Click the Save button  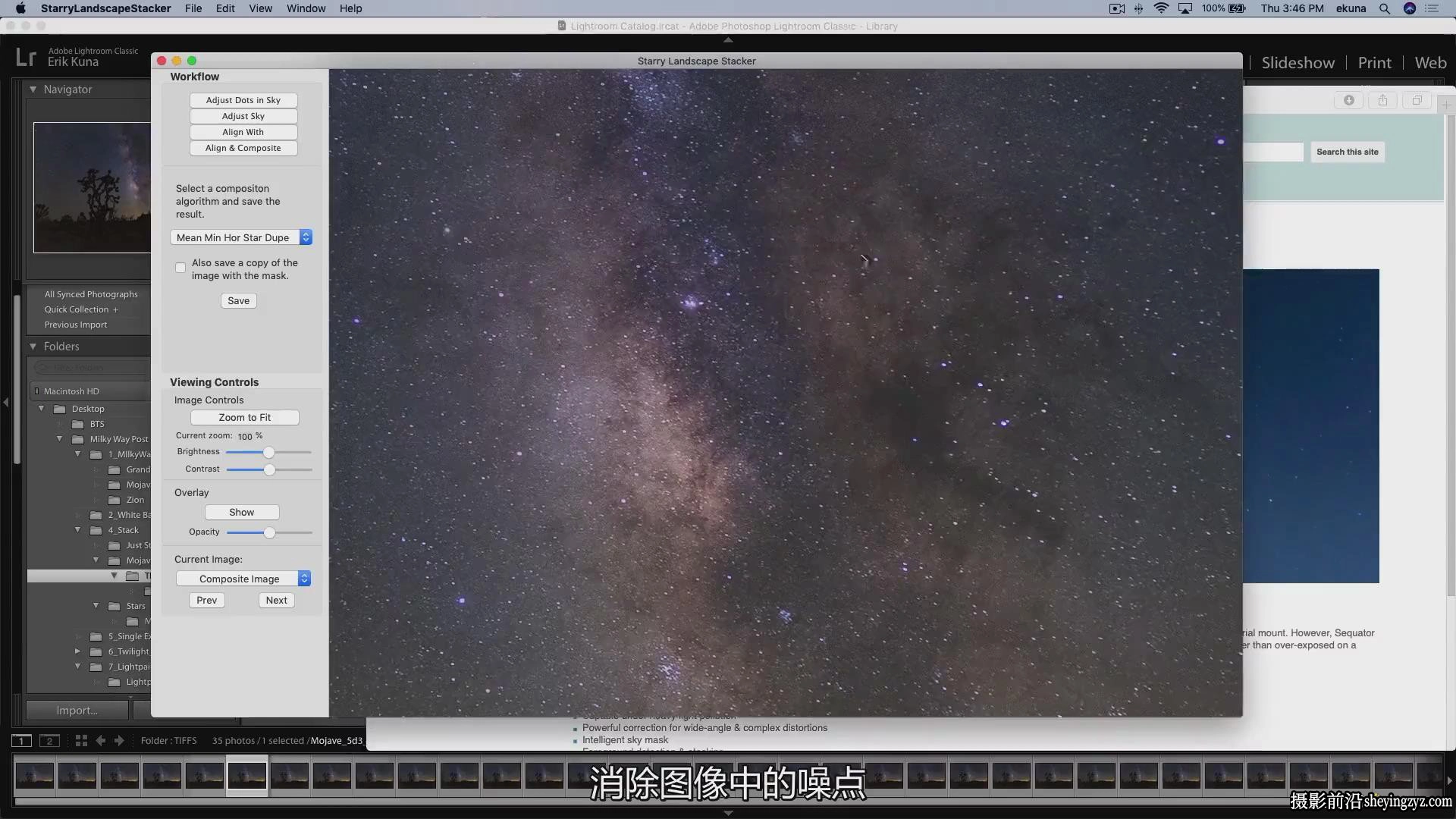tap(238, 300)
